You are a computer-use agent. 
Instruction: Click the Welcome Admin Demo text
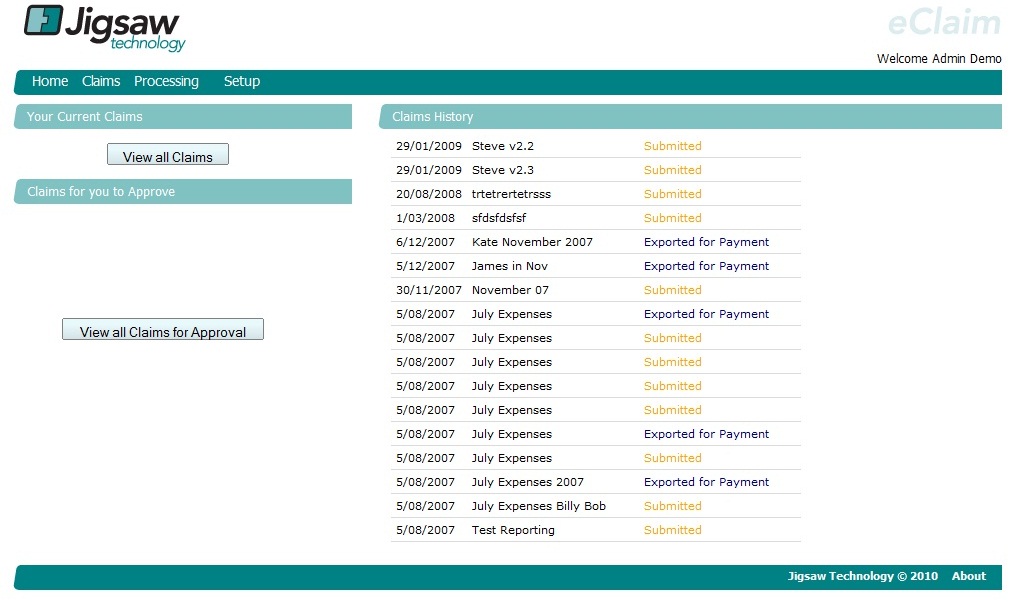pos(938,58)
